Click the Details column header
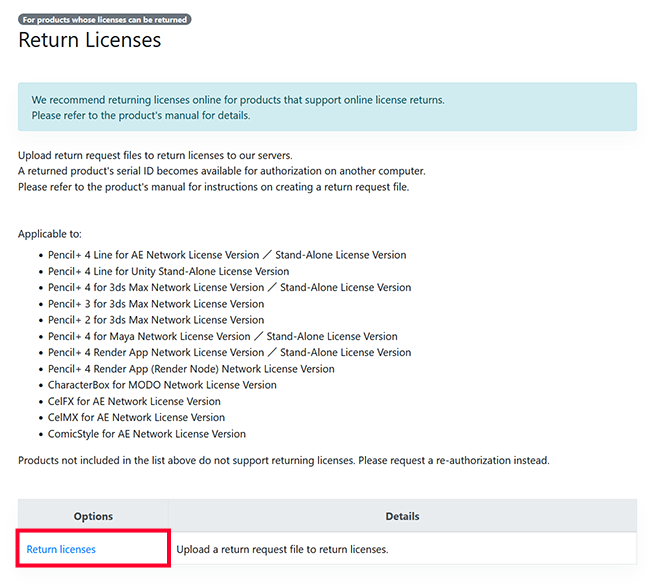 click(402, 516)
